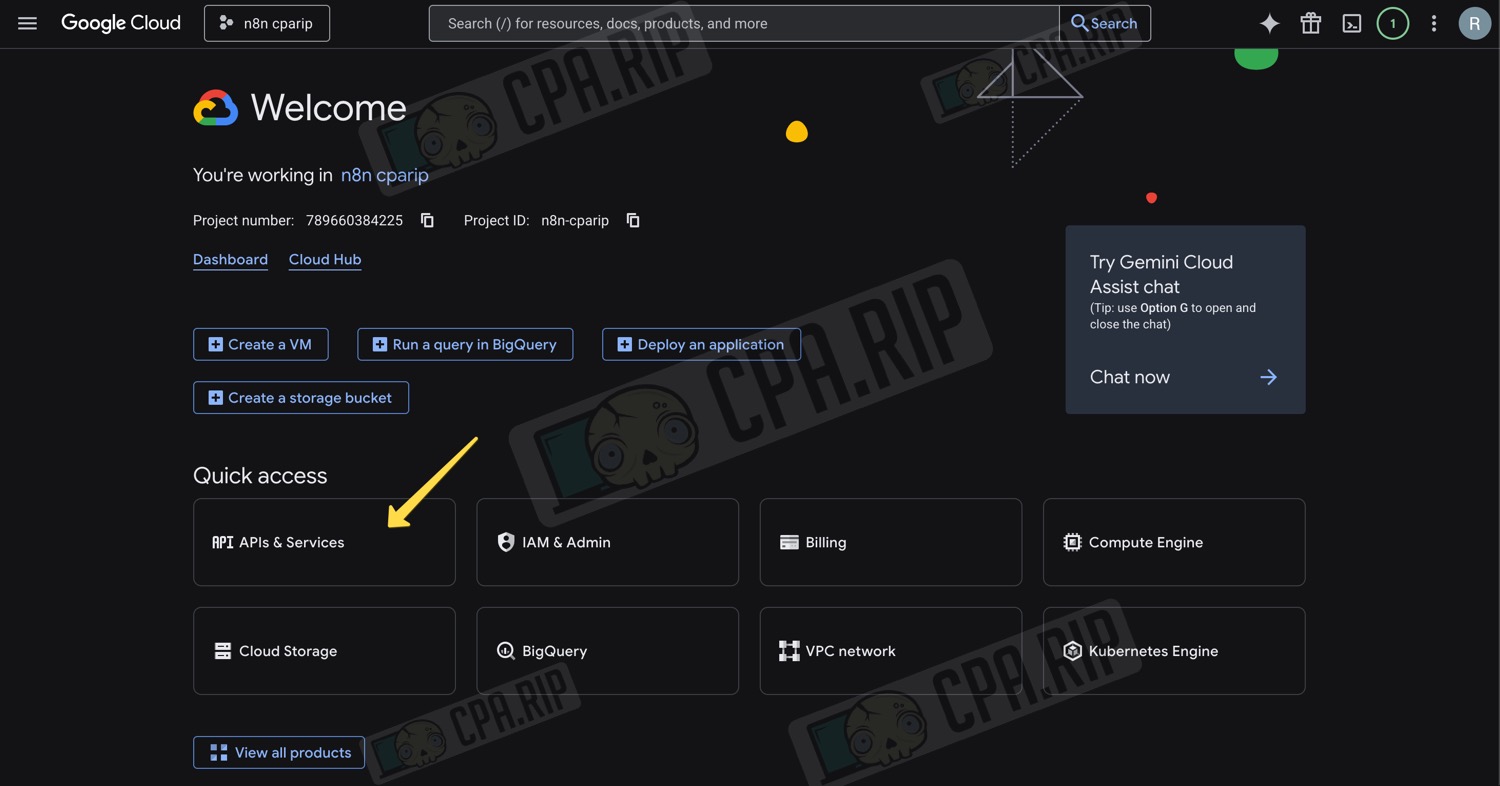Click the Gemini sparkle icon
The height and width of the screenshot is (786, 1500).
point(1269,23)
